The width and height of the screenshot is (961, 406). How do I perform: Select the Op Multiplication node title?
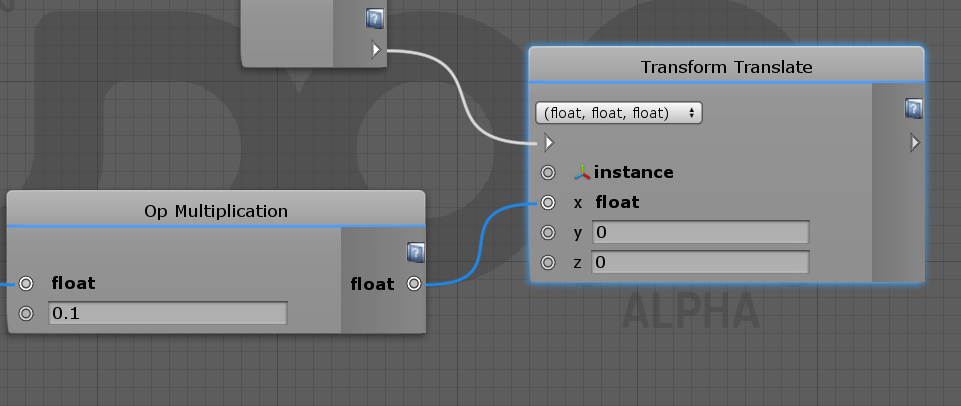(x=216, y=211)
